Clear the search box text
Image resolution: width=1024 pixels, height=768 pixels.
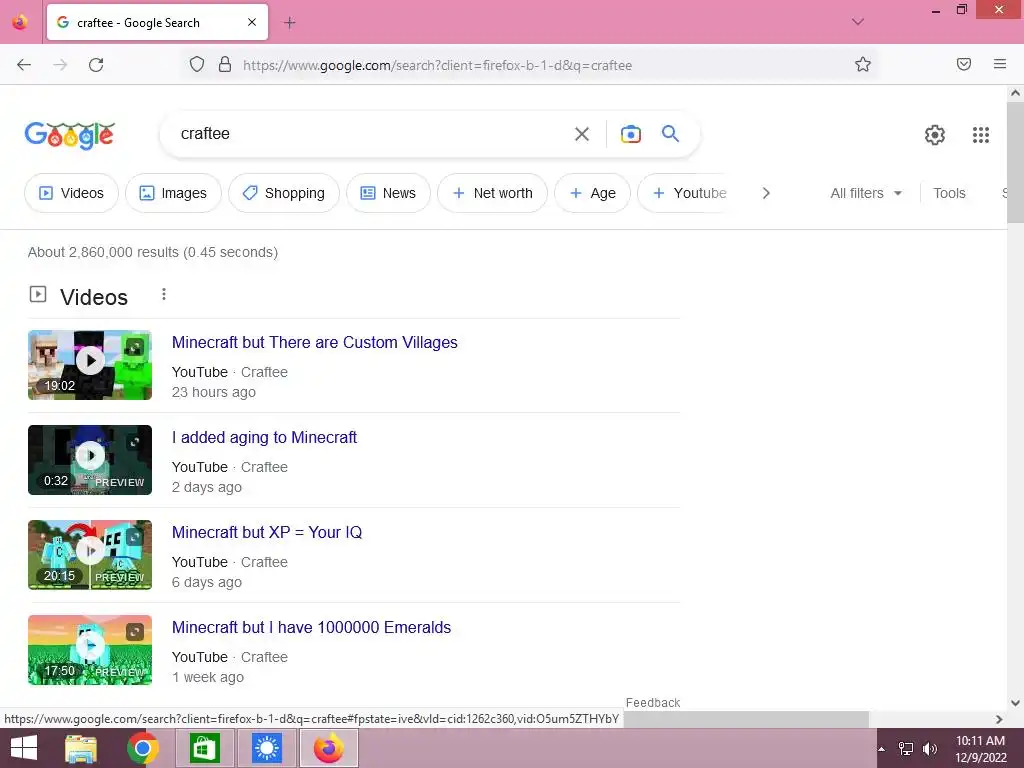click(x=581, y=135)
